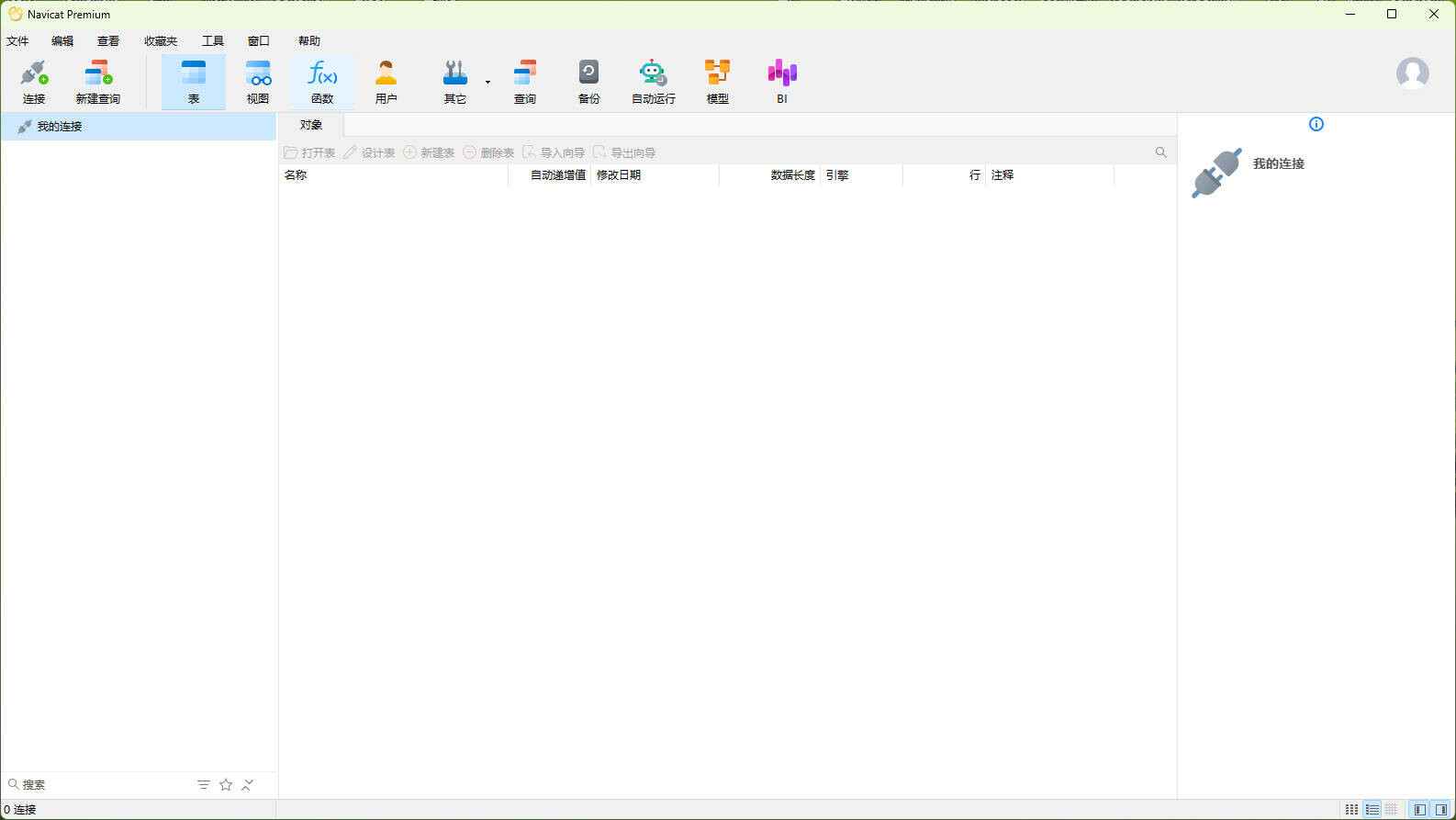Open the 用户 (User) toolbar icon
This screenshot has height=820, width=1456.
tap(386, 82)
